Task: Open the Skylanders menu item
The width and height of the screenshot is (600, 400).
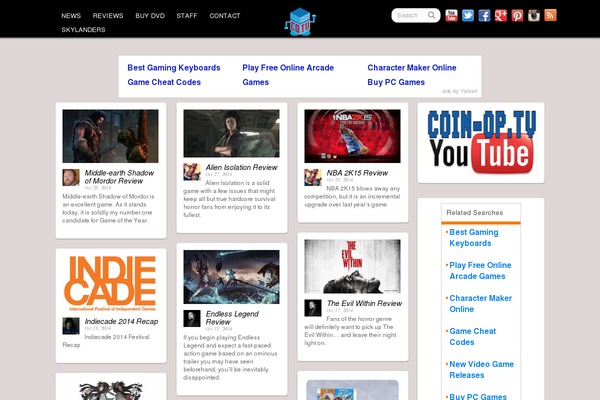Action: (83, 29)
